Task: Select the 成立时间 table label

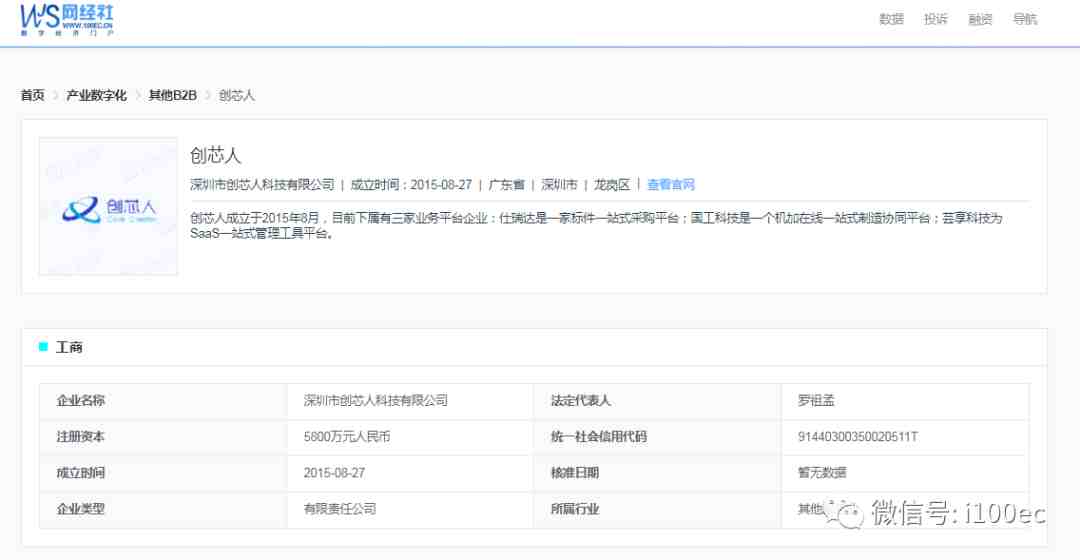Action: click(81, 473)
